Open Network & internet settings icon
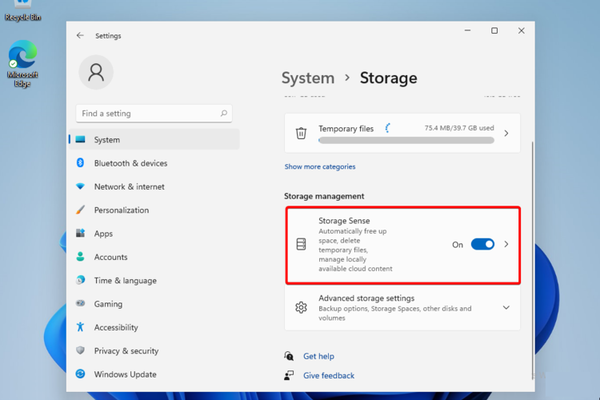 coord(80,187)
